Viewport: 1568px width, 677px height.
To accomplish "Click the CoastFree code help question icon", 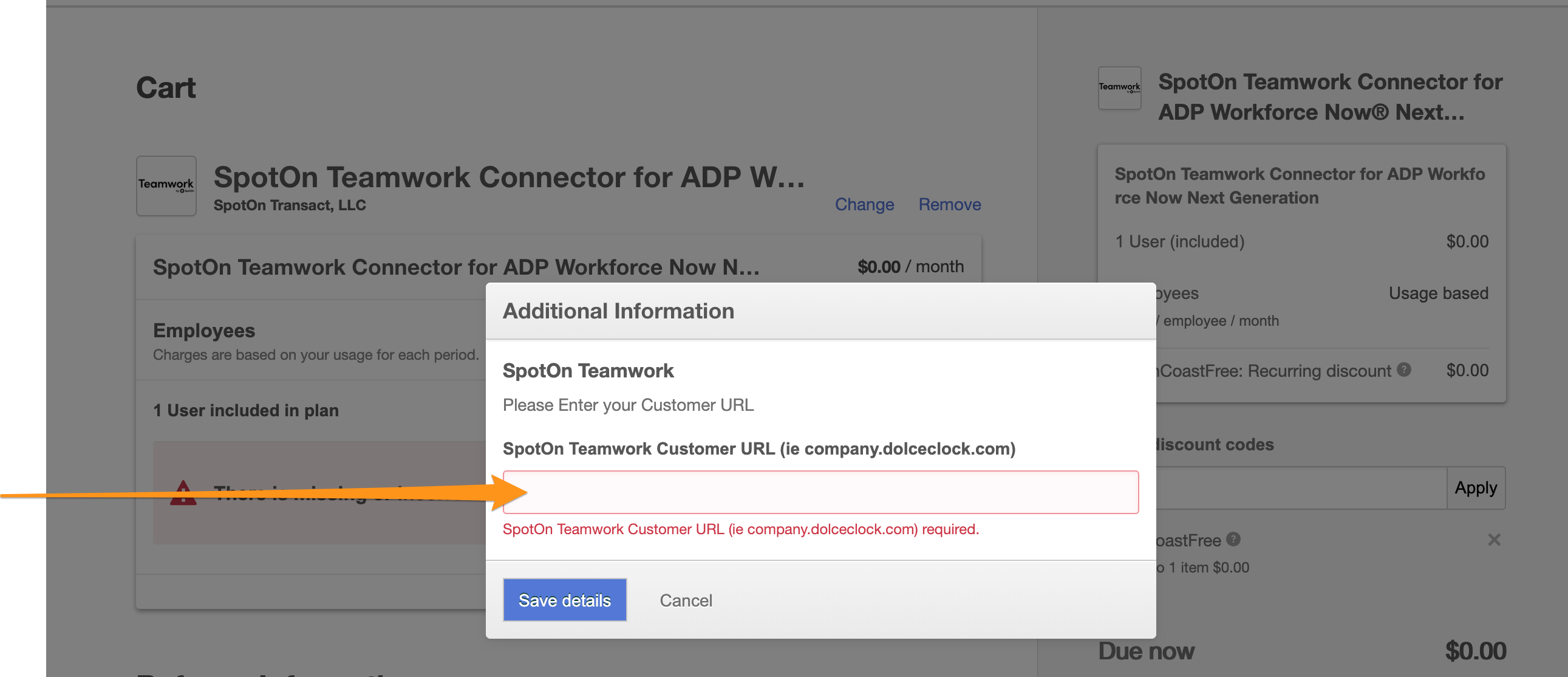I will click(1233, 539).
